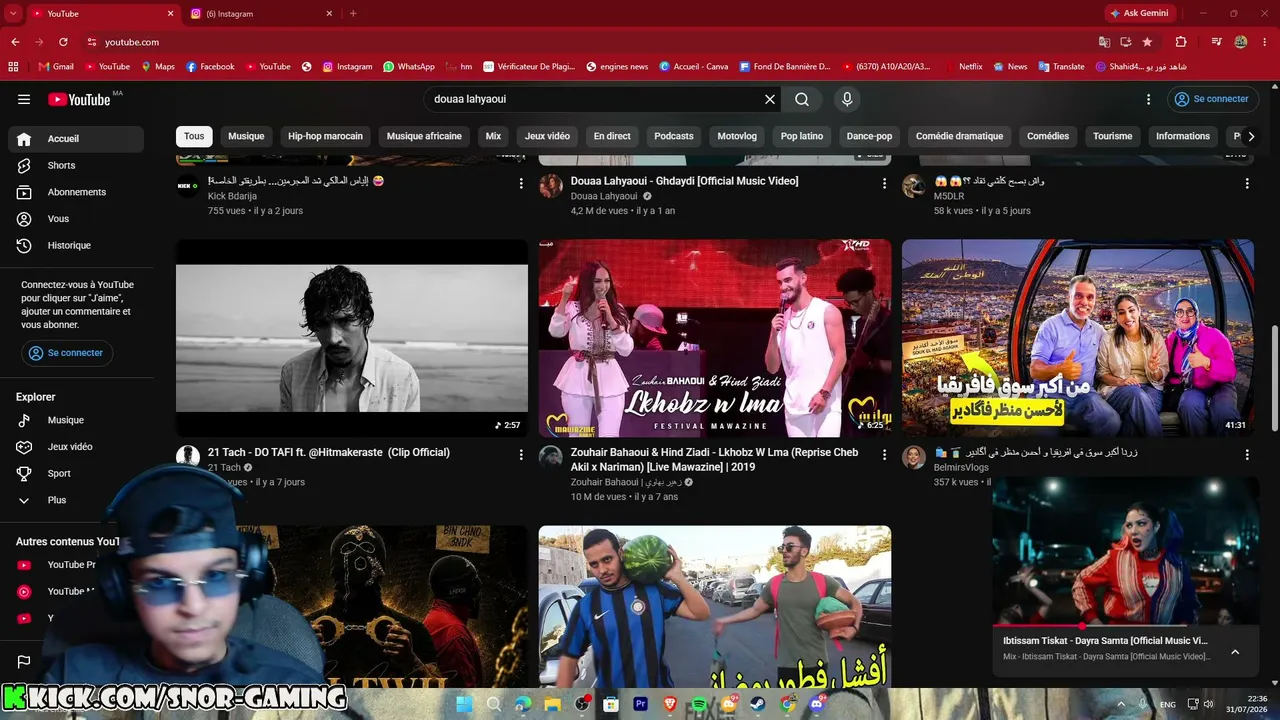Open the Facebook bookmark

pyautogui.click(x=210, y=67)
